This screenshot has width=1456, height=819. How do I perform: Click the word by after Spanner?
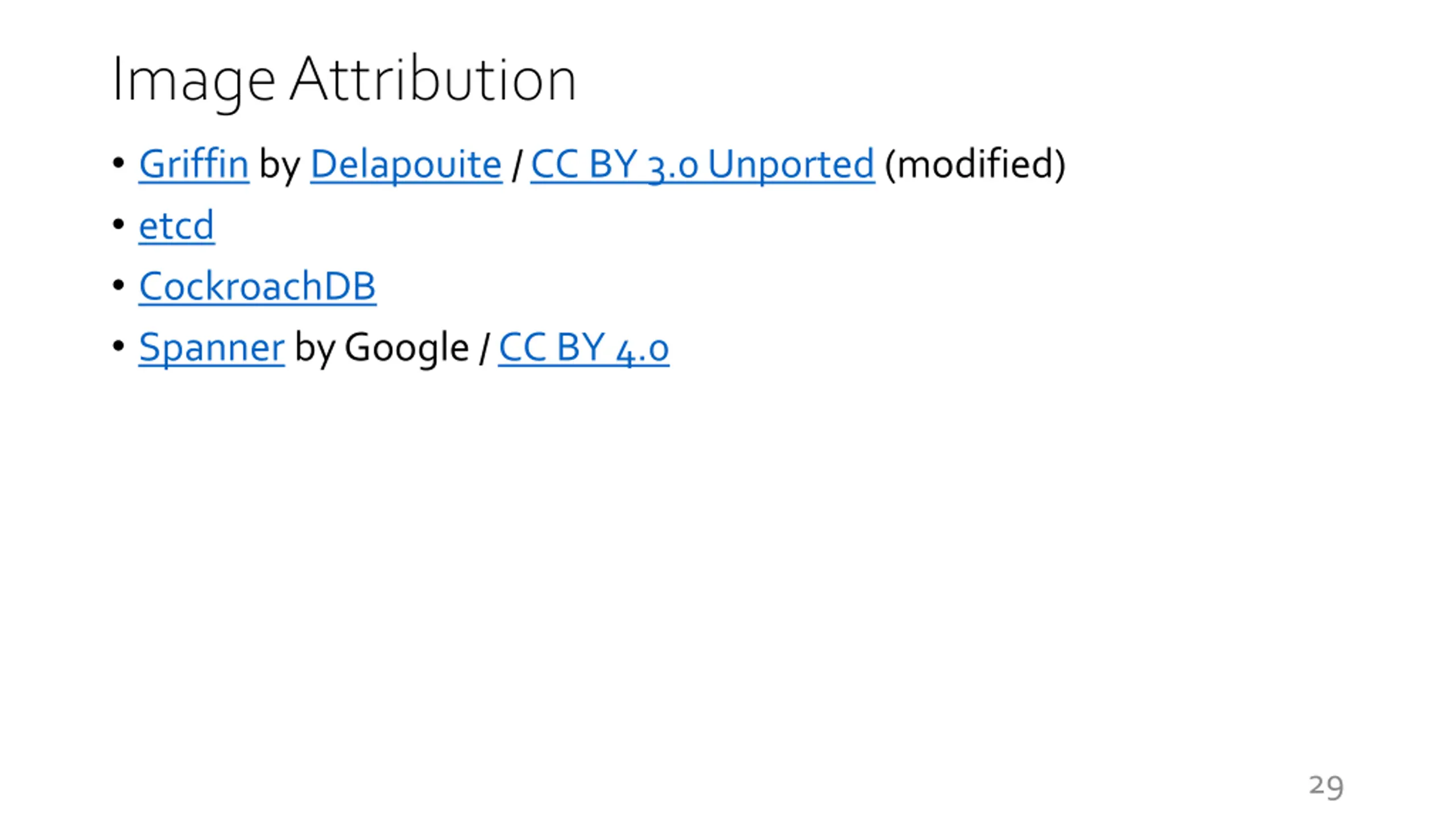315,348
